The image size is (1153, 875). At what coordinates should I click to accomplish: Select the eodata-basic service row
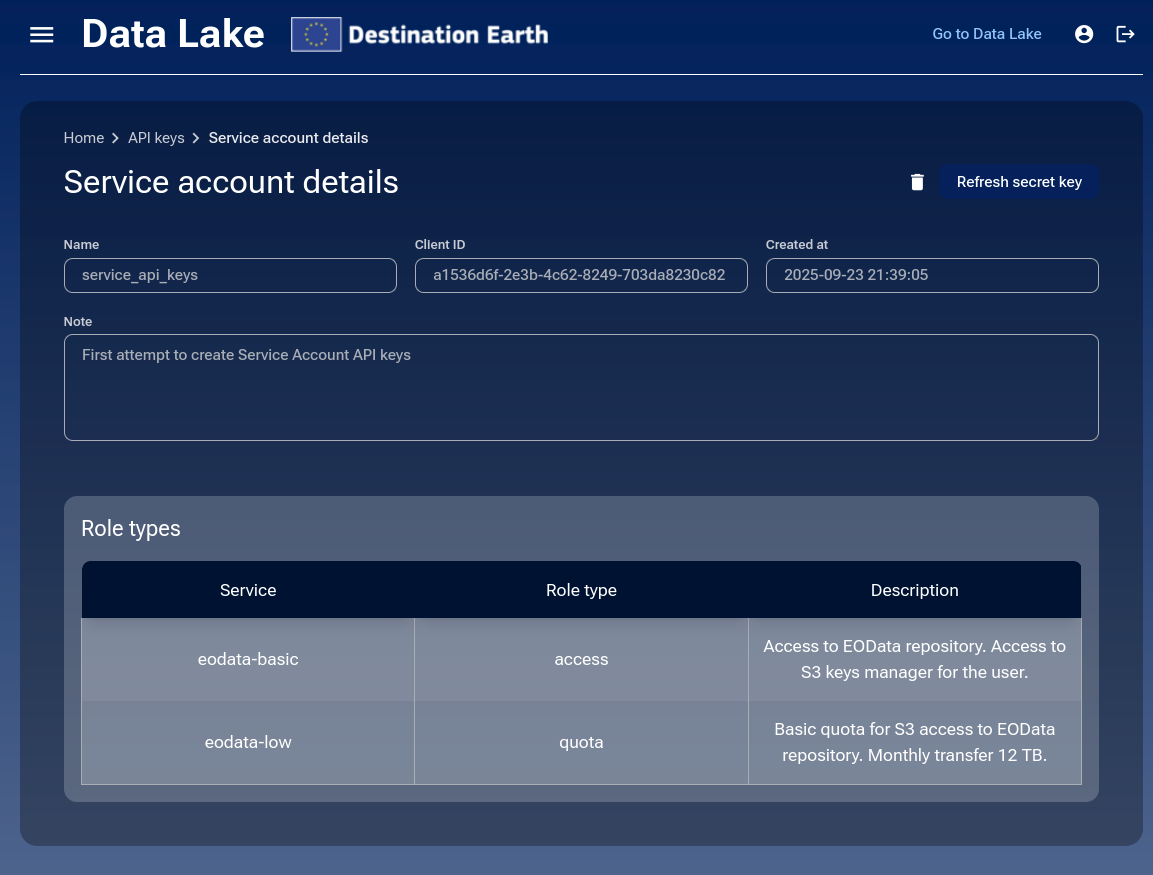[x=248, y=660]
